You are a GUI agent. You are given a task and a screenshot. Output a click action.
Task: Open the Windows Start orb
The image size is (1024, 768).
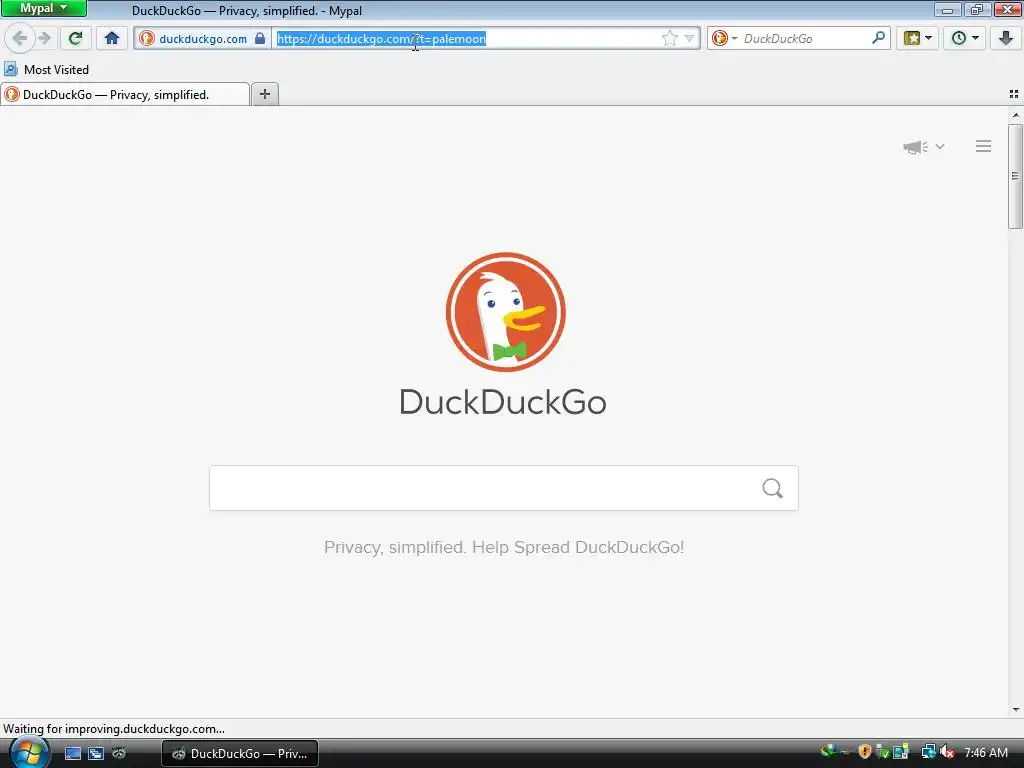point(29,752)
